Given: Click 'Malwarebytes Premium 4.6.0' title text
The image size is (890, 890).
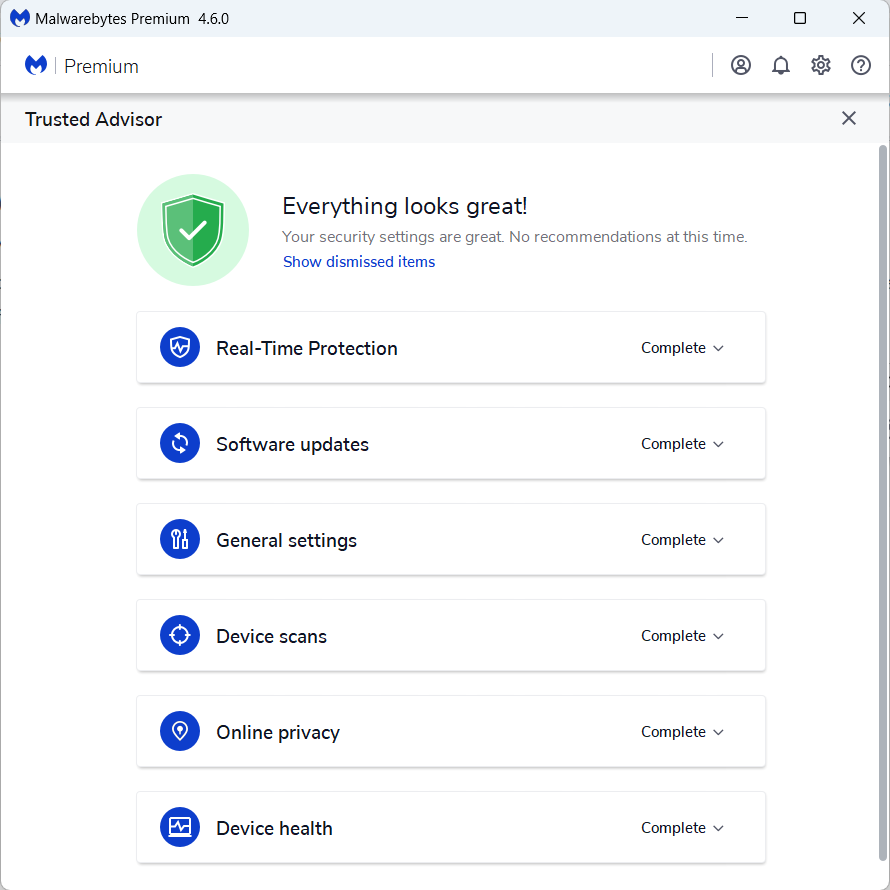Looking at the screenshot, I should [x=132, y=19].
